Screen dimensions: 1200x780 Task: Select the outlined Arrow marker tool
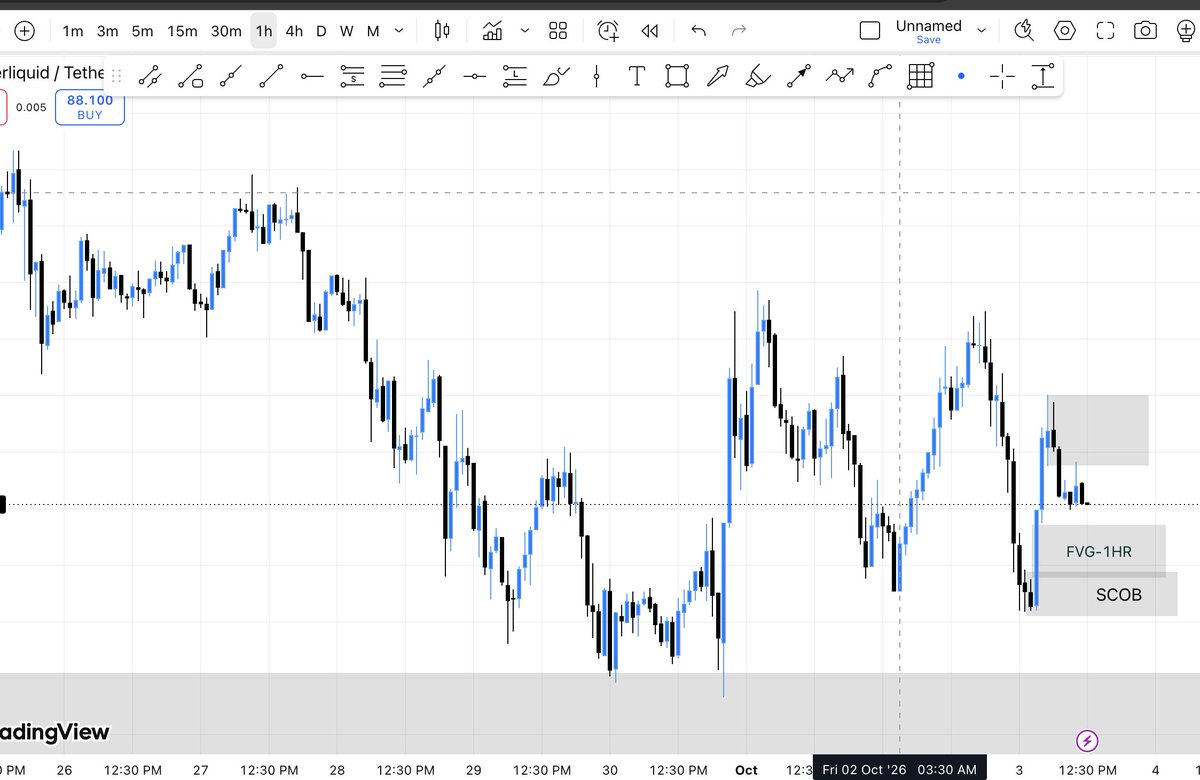(x=717, y=76)
